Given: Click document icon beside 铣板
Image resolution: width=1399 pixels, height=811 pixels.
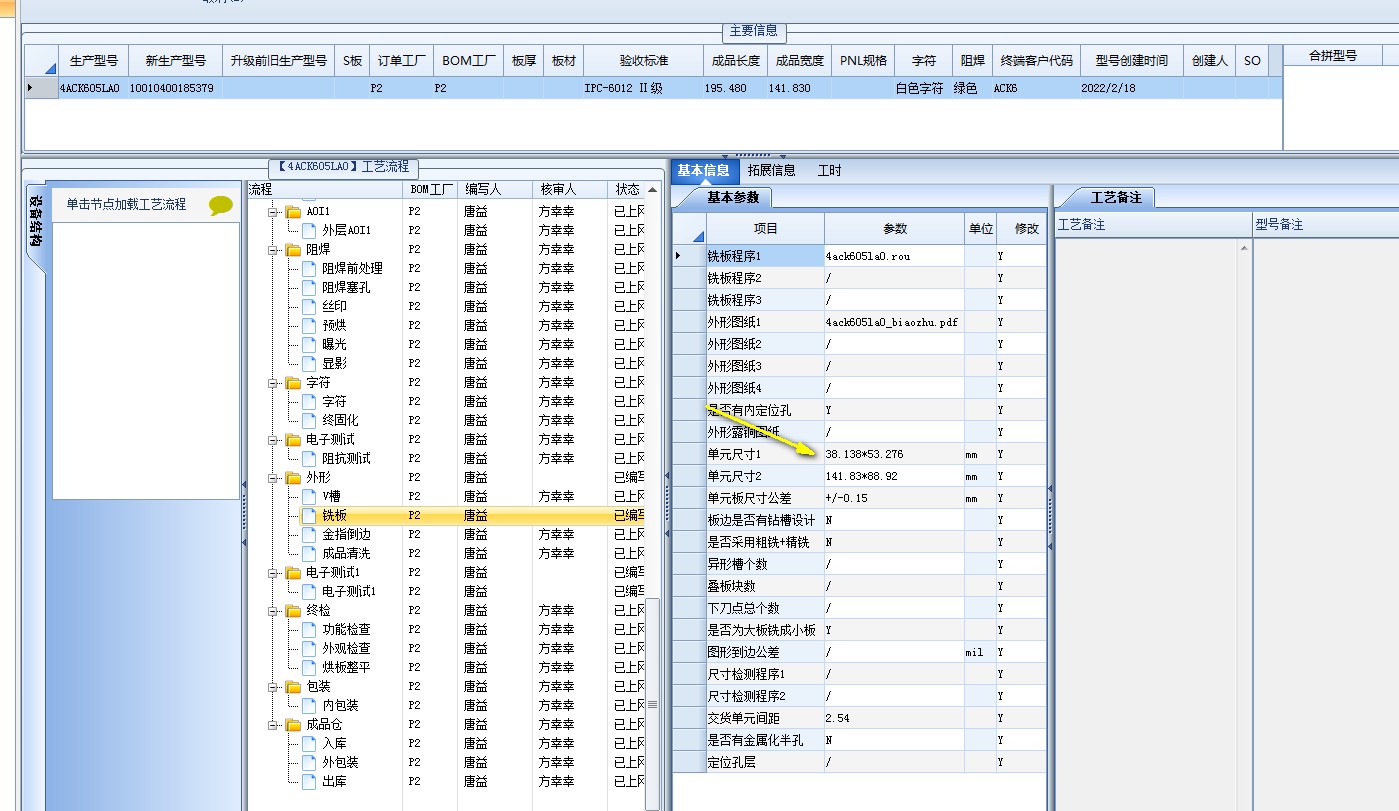Looking at the screenshot, I should (x=309, y=515).
